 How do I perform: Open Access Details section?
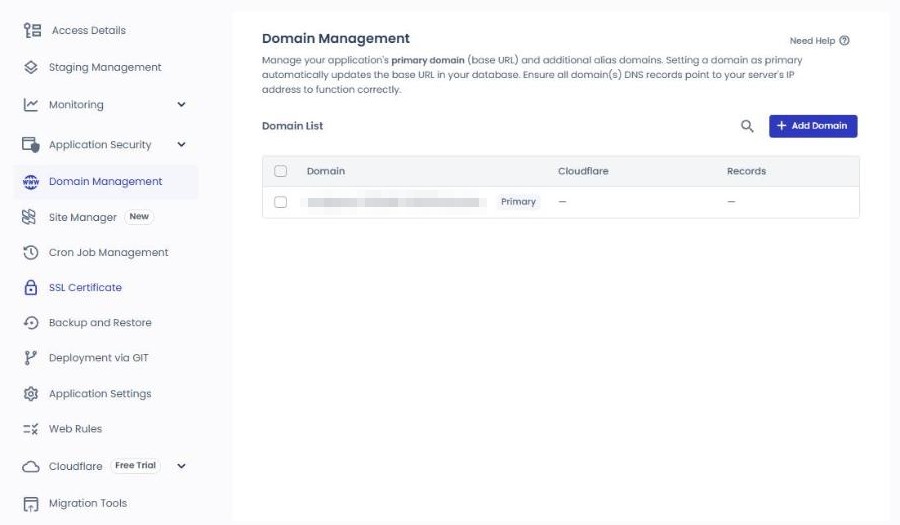coord(88,30)
